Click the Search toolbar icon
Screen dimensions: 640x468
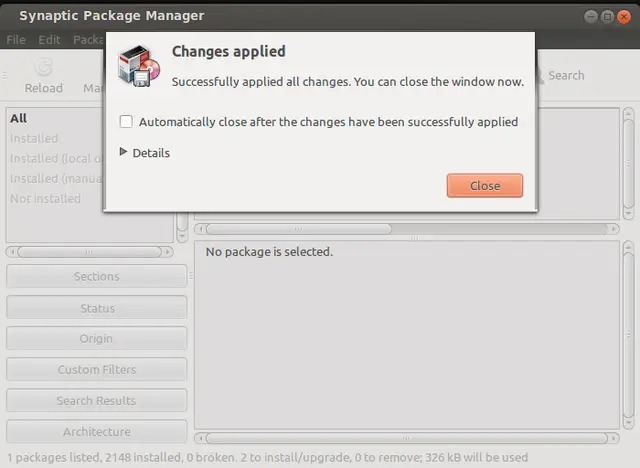[540, 76]
